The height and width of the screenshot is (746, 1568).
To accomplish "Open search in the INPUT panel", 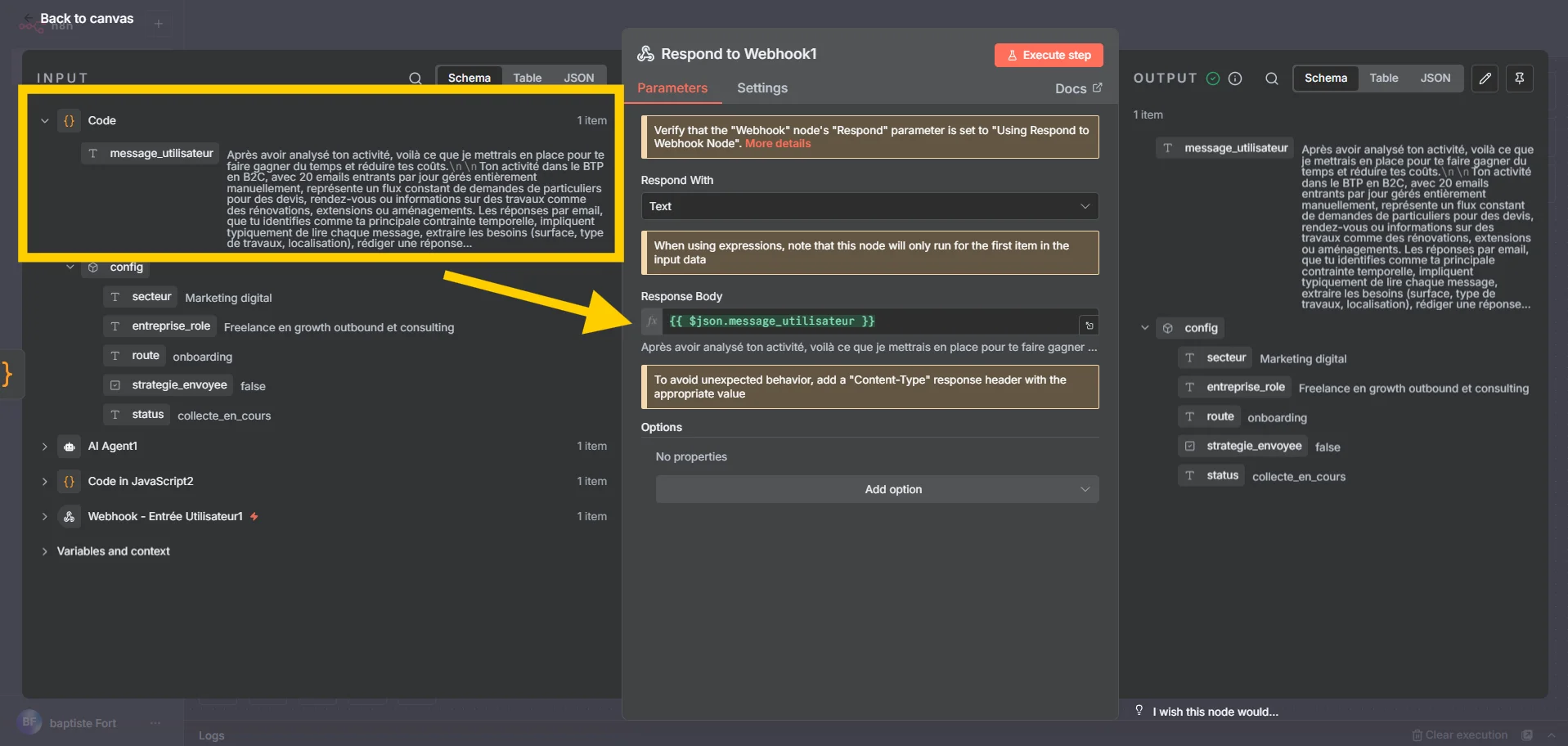I will tap(416, 78).
